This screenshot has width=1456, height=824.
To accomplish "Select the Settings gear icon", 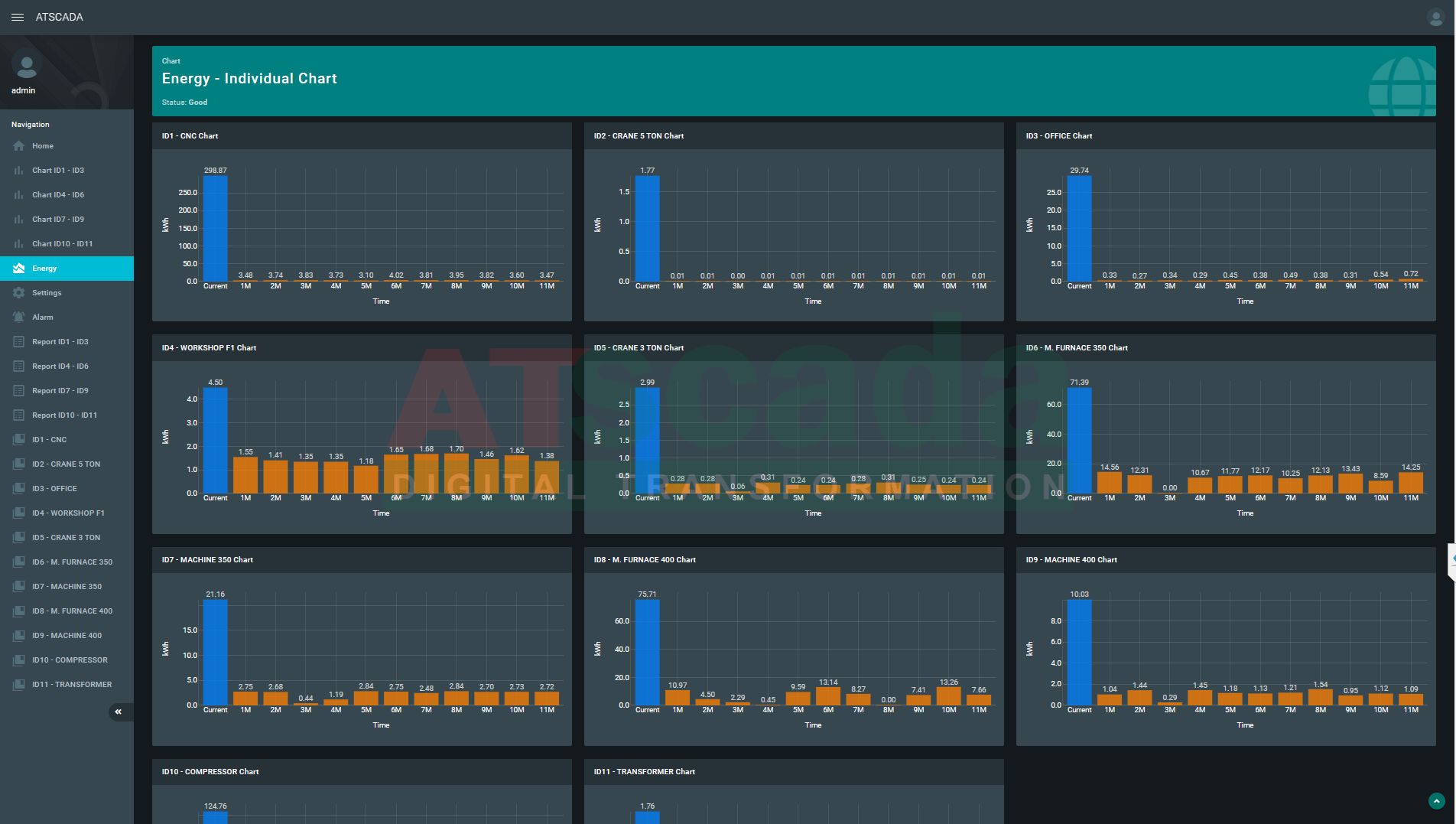I will 19,293.
